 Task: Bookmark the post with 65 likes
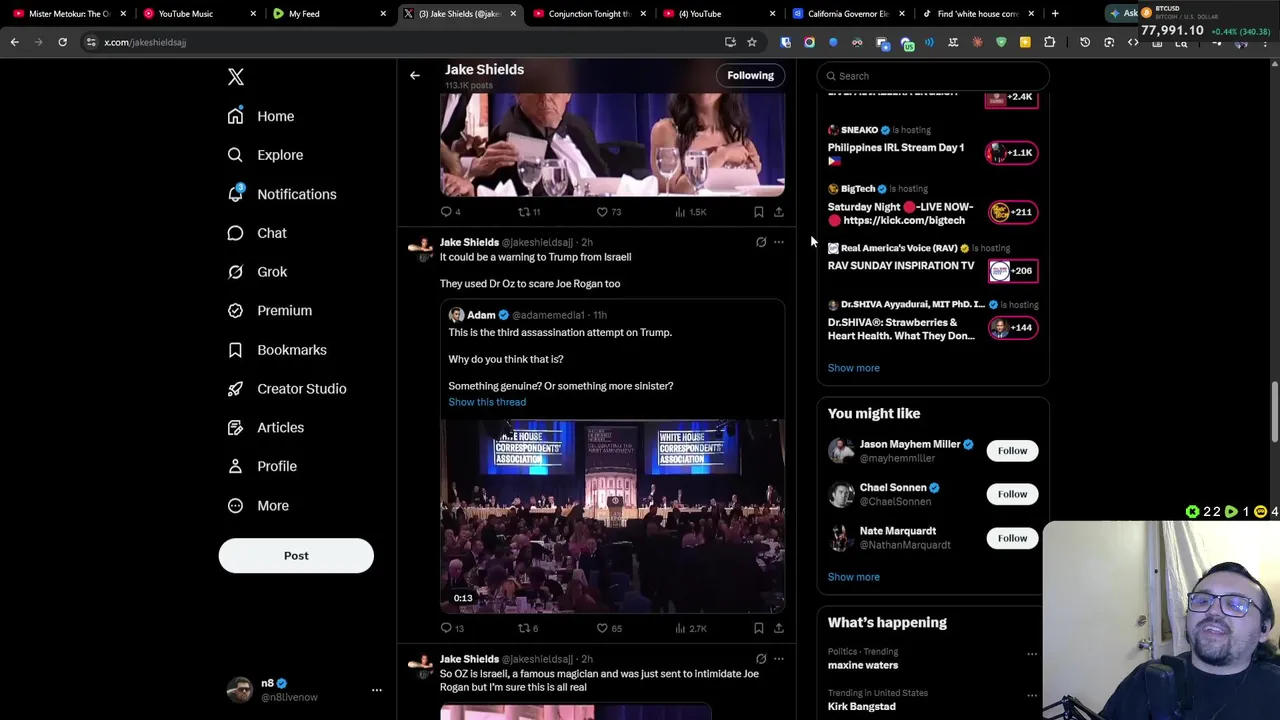click(759, 628)
